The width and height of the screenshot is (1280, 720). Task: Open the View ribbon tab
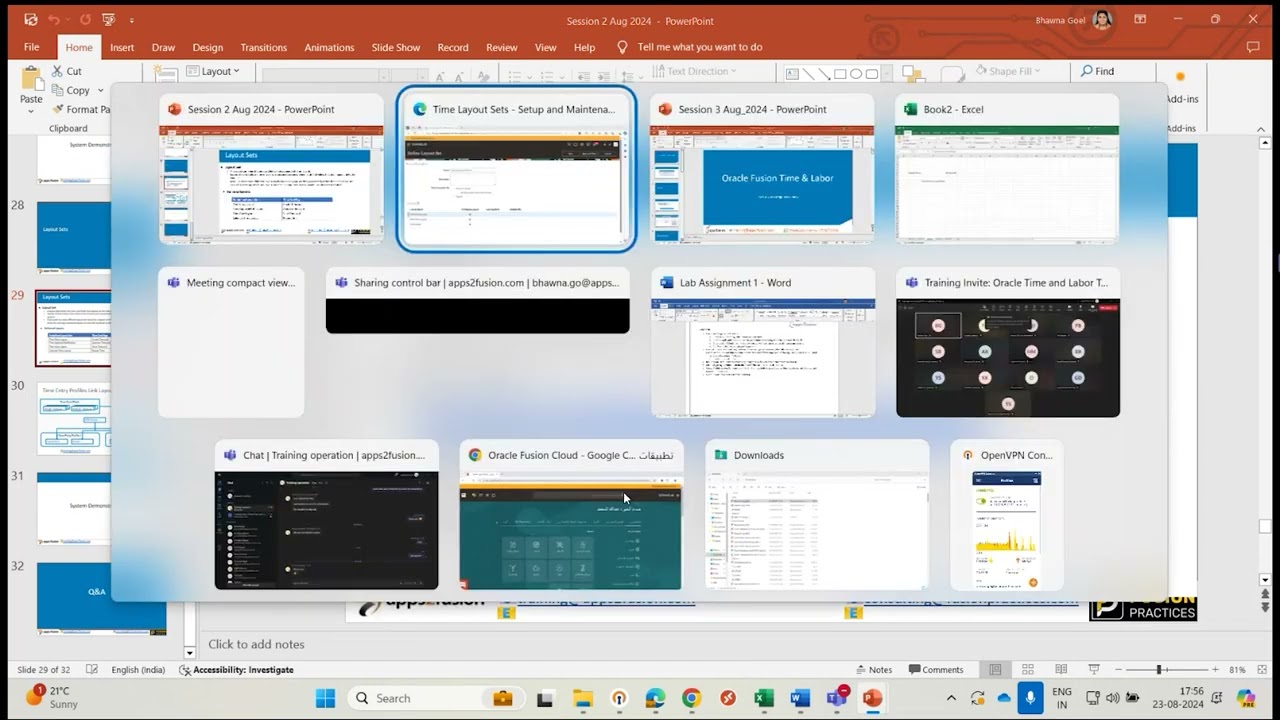coord(545,47)
